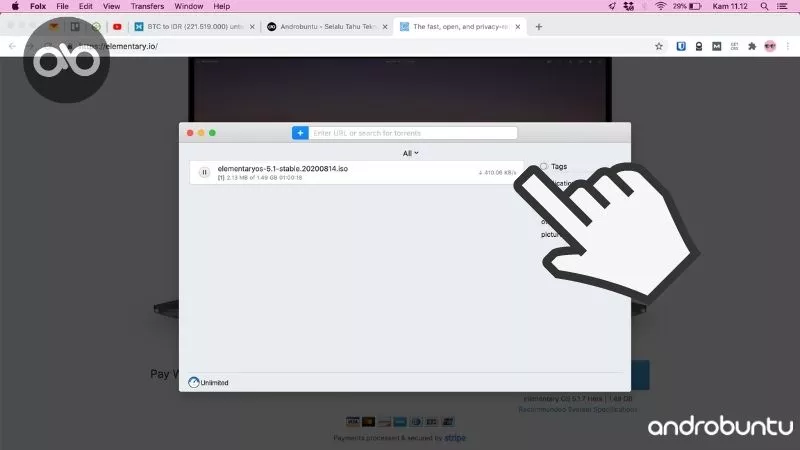Click the Enter URL or search for torrents field

coord(413,133)
